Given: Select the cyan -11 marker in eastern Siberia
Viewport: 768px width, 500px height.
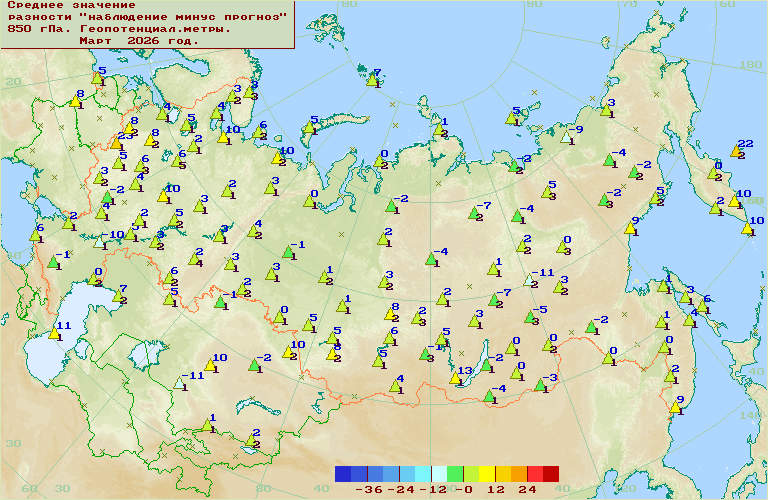Looking at the screenshot, I should pos(531,280).
